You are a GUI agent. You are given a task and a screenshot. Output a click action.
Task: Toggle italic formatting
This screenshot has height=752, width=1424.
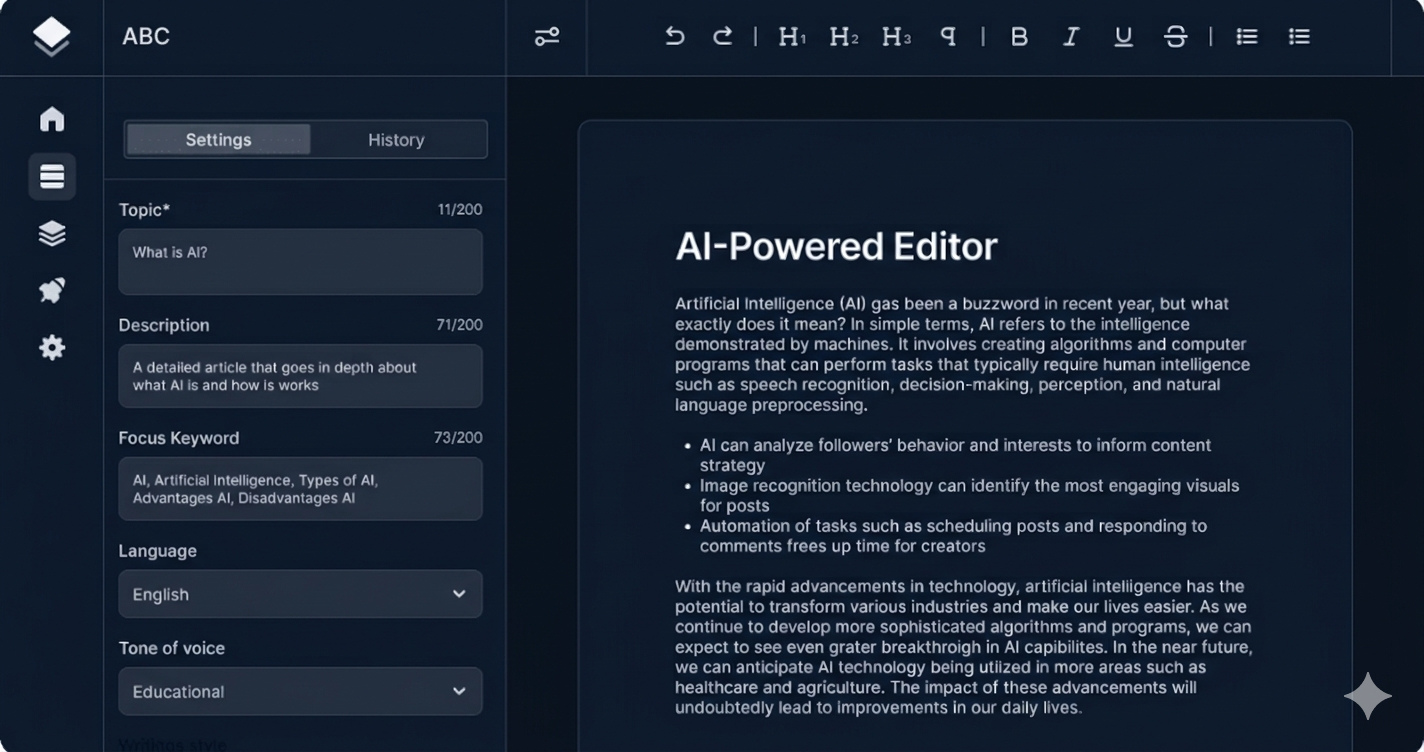[x=1071, y=37]
